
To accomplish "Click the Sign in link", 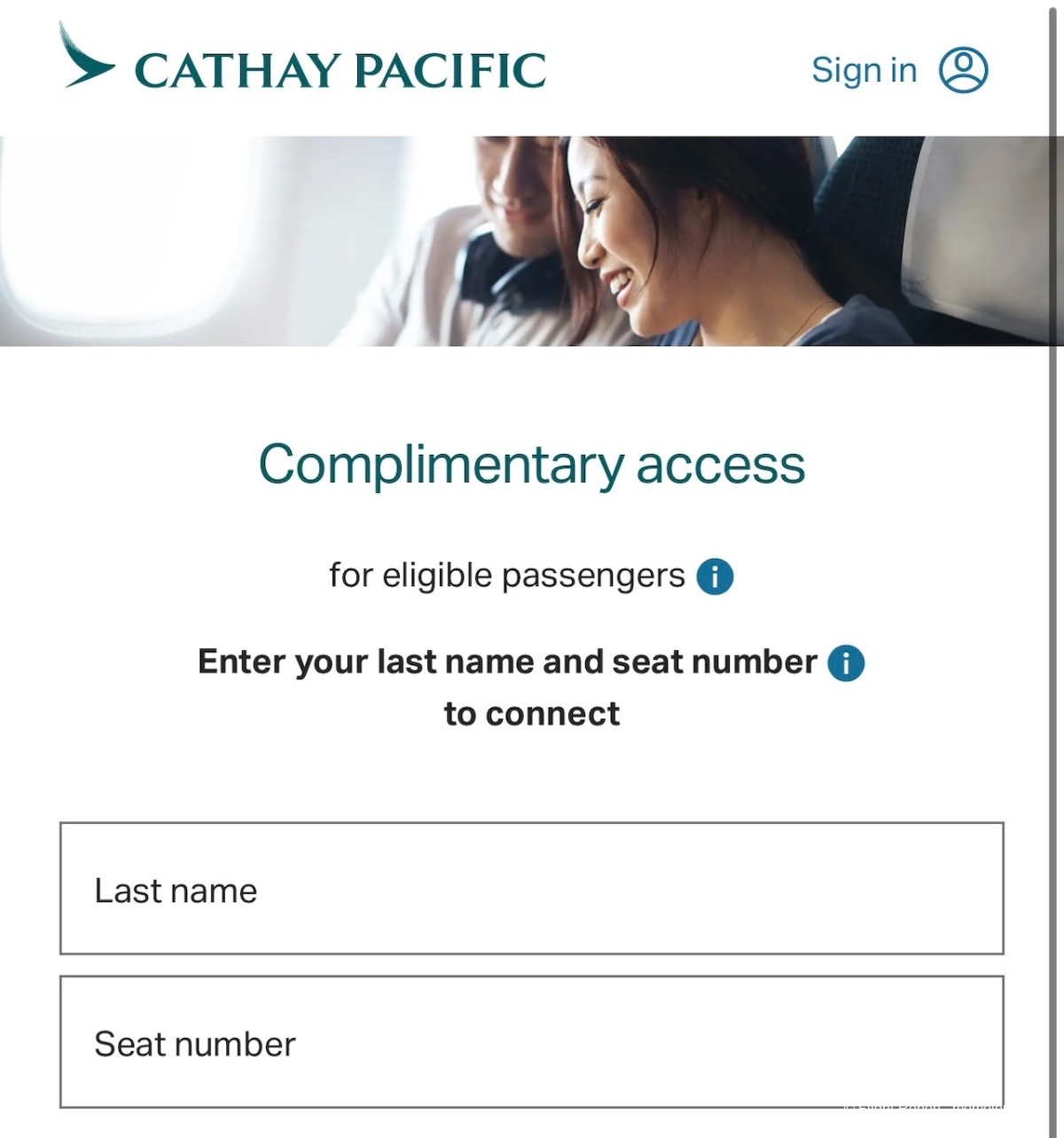I will point(864,69).
